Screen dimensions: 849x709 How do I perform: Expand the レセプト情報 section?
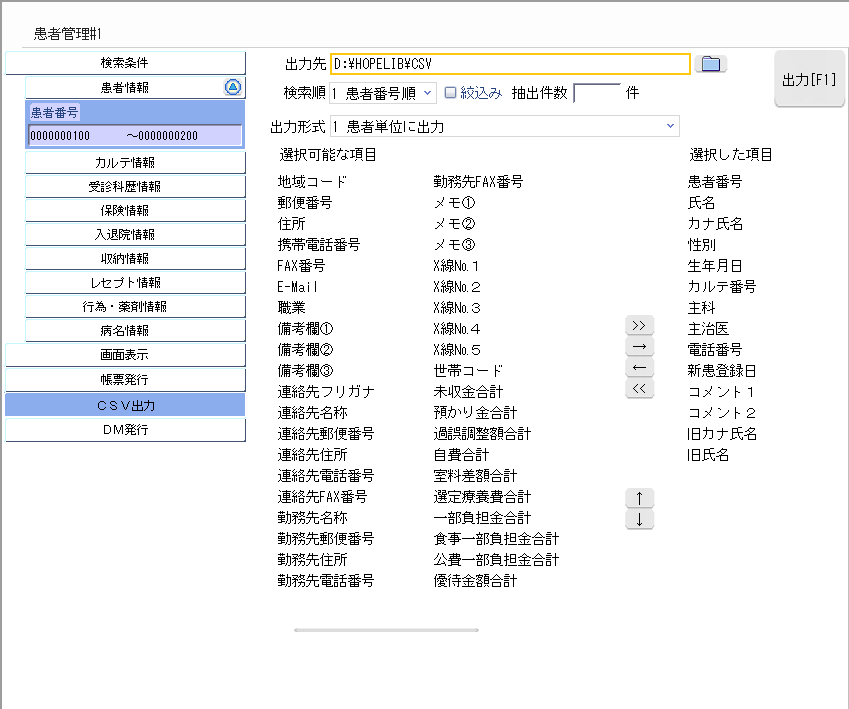click(x=135, y=282)
